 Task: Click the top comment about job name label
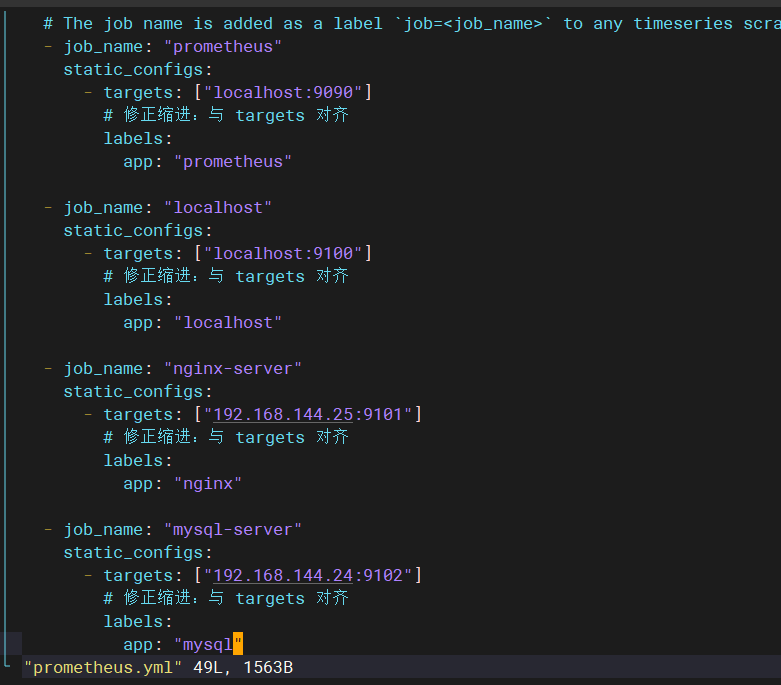point(412,24)
